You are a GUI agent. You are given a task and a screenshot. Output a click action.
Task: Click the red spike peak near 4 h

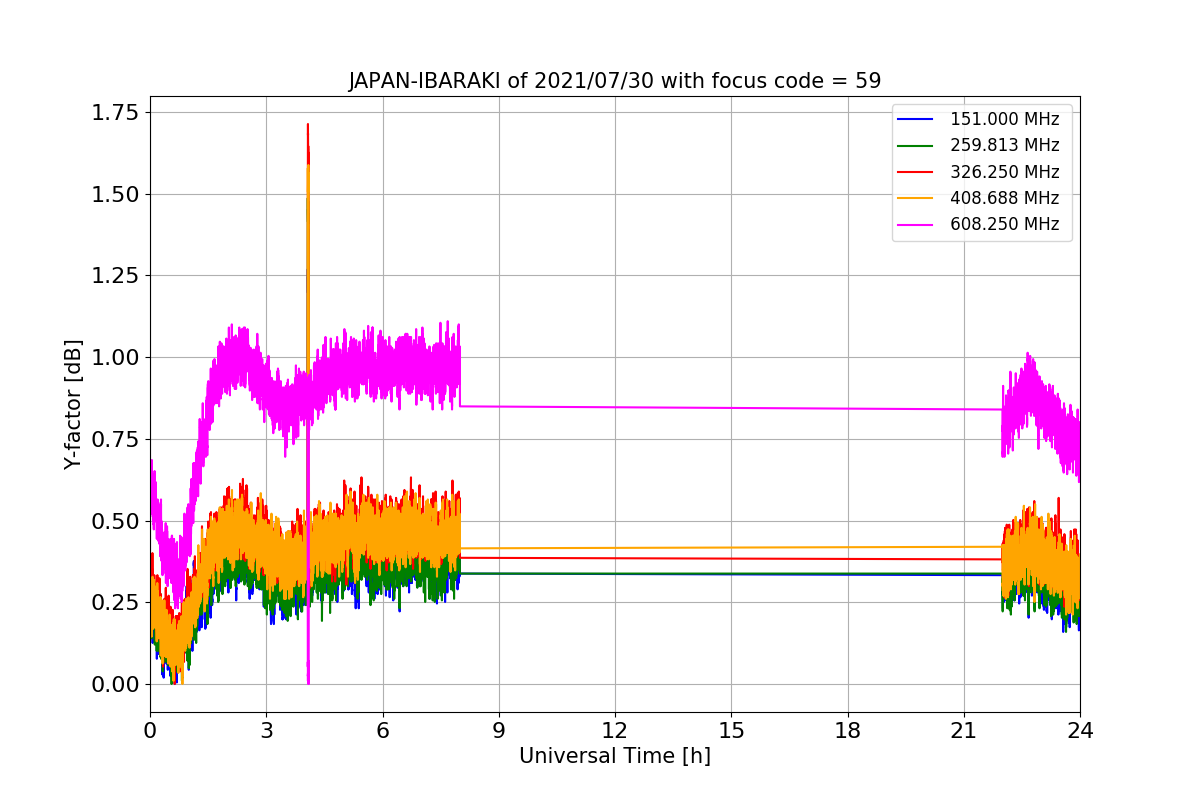point(307,126)
